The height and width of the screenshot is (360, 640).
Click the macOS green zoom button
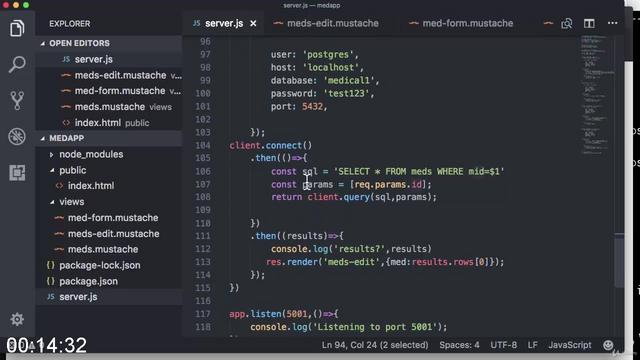(x=26, y=5)
